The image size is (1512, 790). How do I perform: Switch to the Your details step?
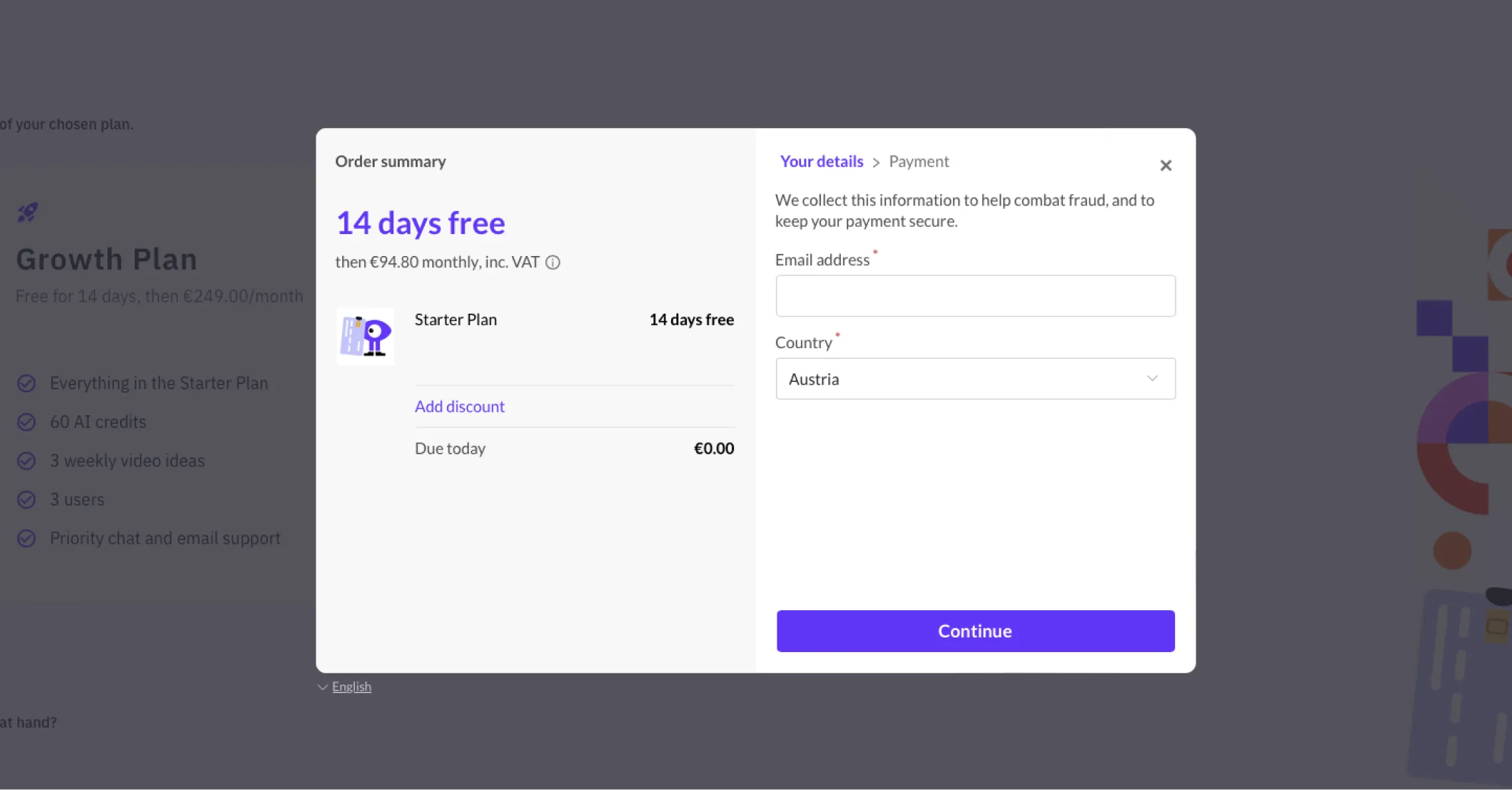[822, 162]
